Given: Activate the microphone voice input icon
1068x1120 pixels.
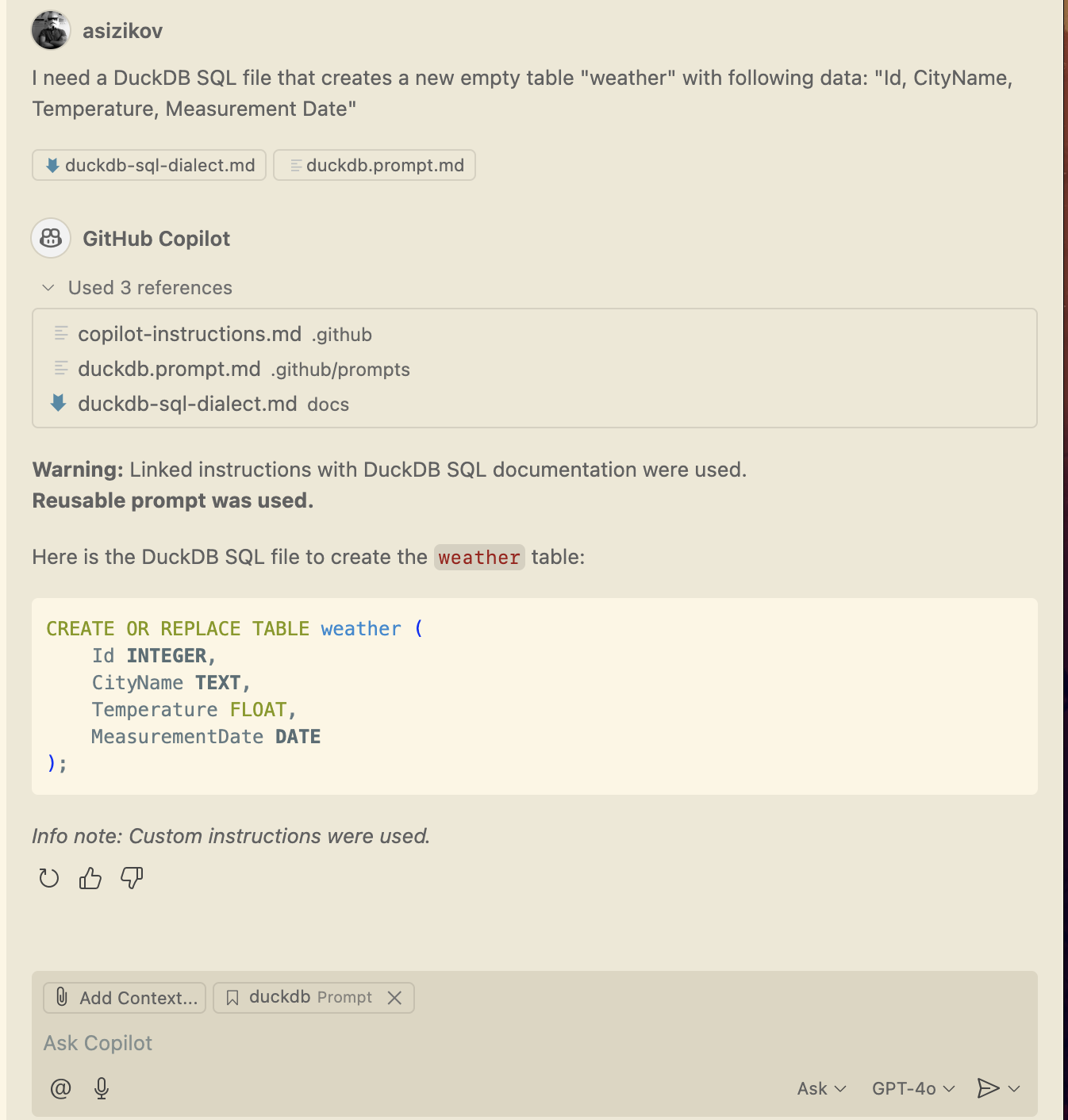Looking at the screenshot, I should click(101, 1088).
